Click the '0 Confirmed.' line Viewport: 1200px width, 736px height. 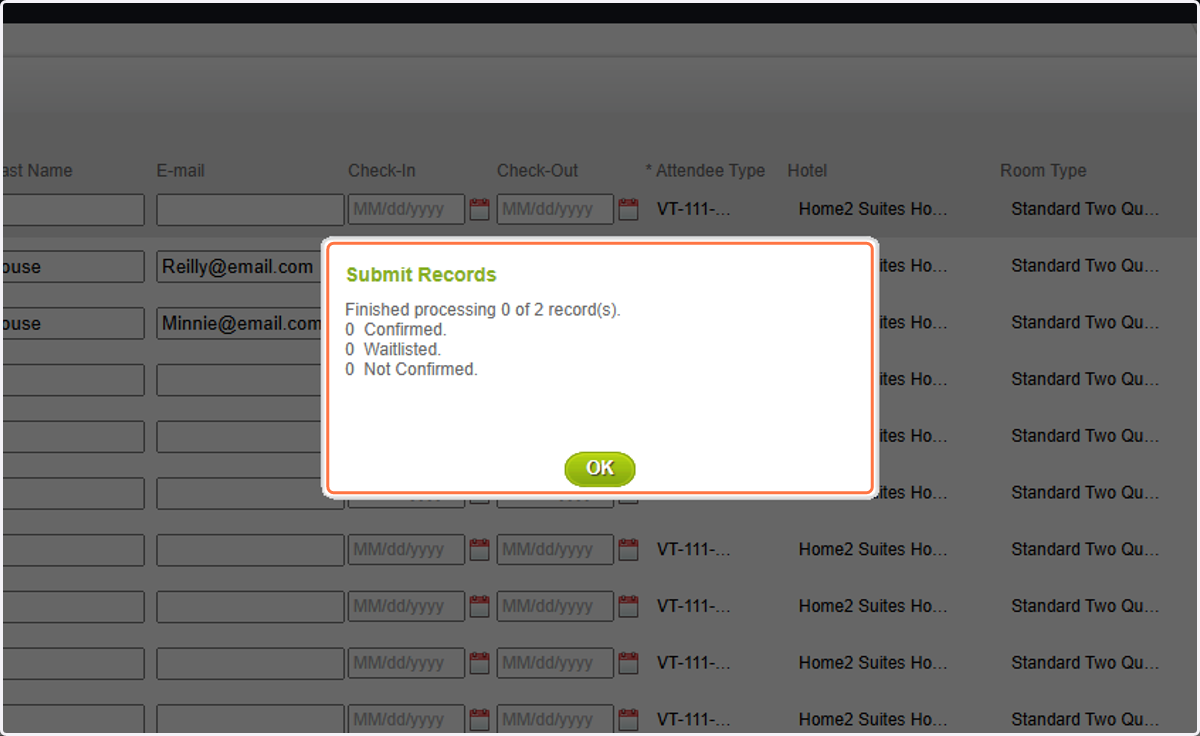click(x=396, y=330)
